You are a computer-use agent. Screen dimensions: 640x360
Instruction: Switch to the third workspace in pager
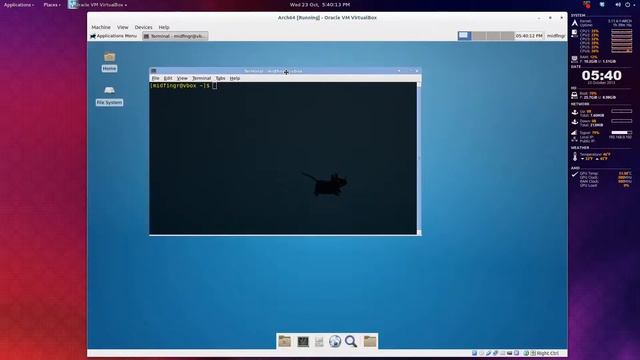click(493, 36)
